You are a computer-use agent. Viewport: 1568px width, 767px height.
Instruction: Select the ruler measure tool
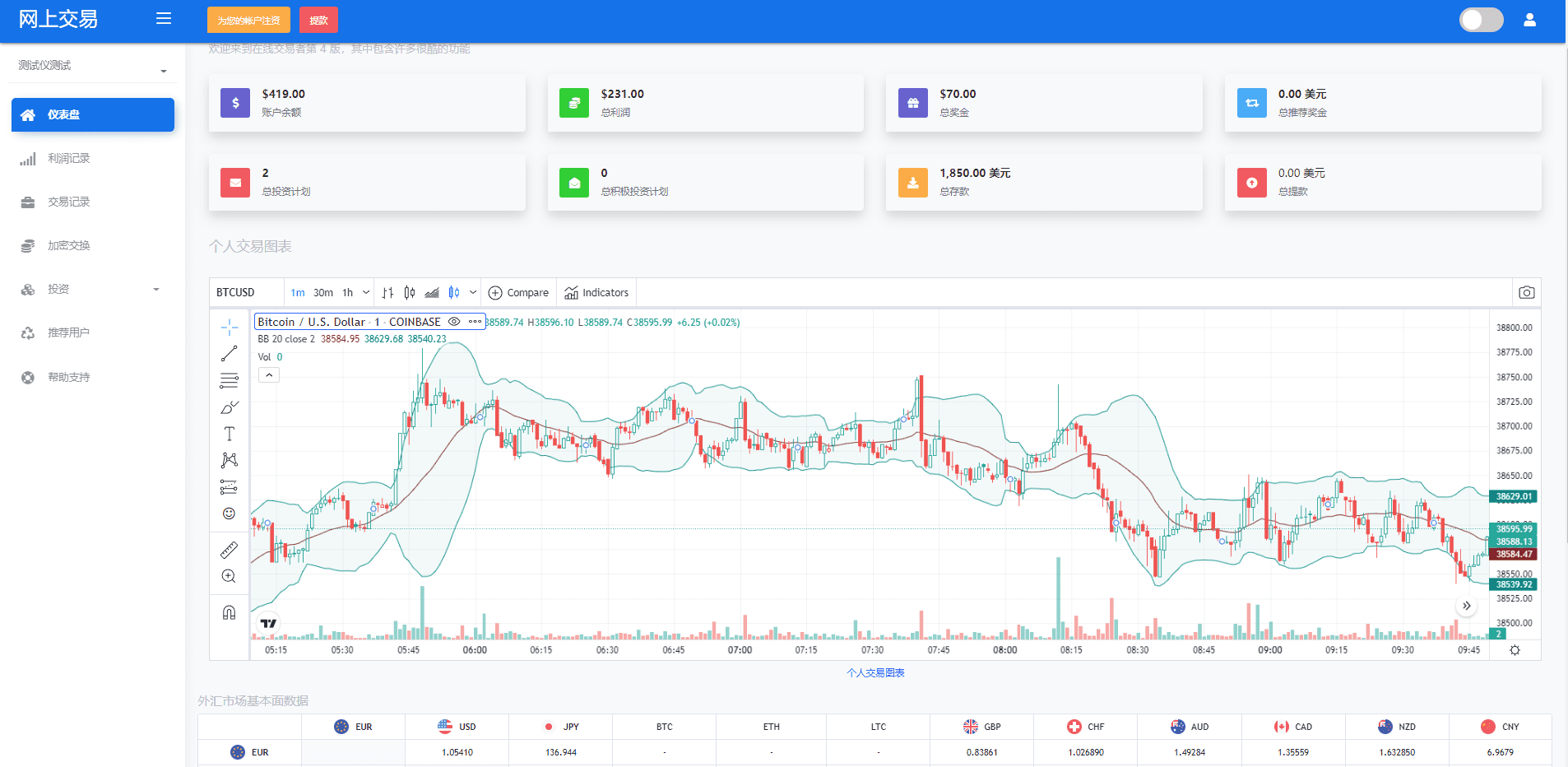[229, 549]
